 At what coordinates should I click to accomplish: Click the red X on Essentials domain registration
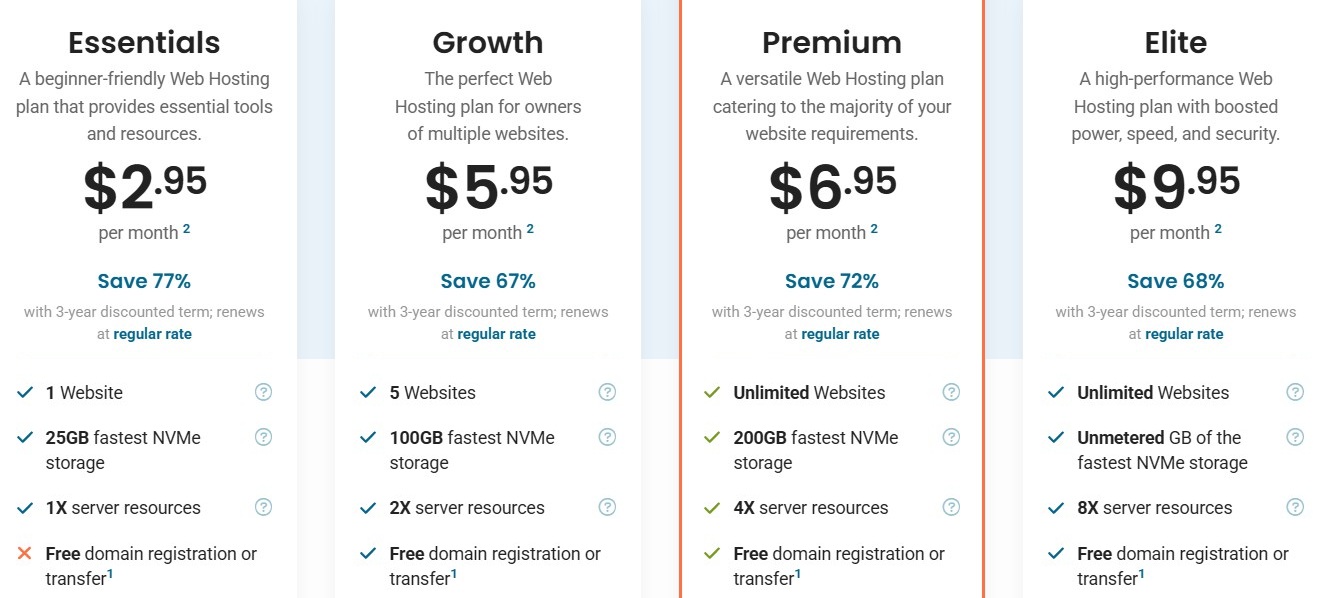tap(26, 553)
